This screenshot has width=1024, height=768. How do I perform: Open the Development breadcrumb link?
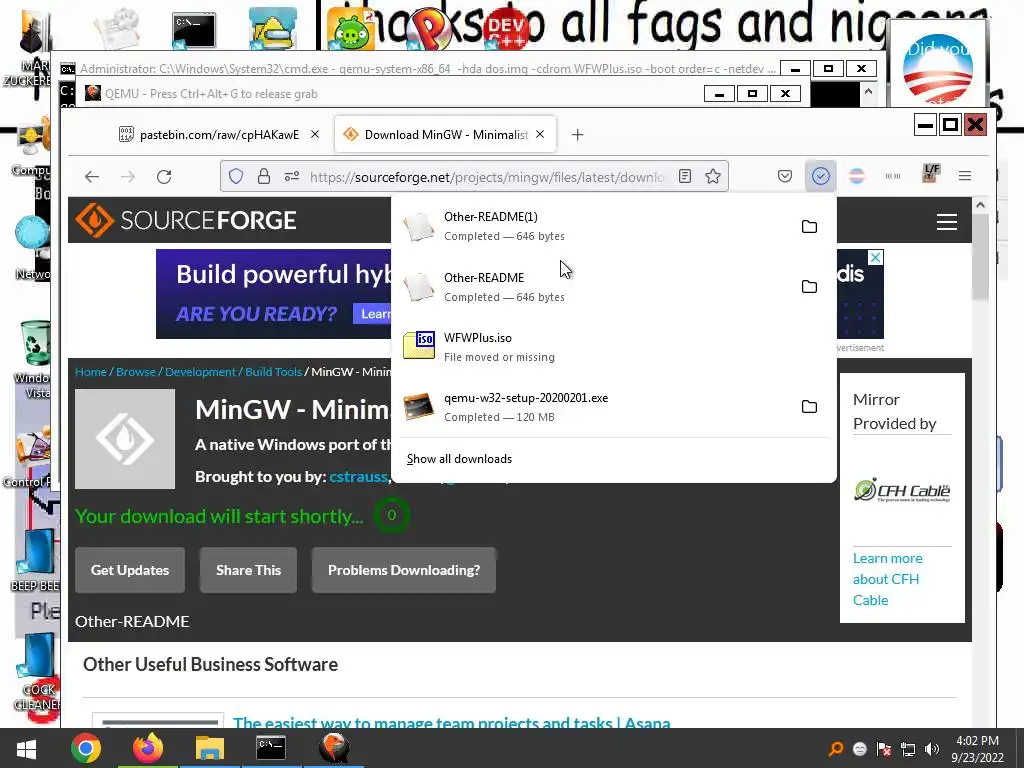[x=200, y=372]
